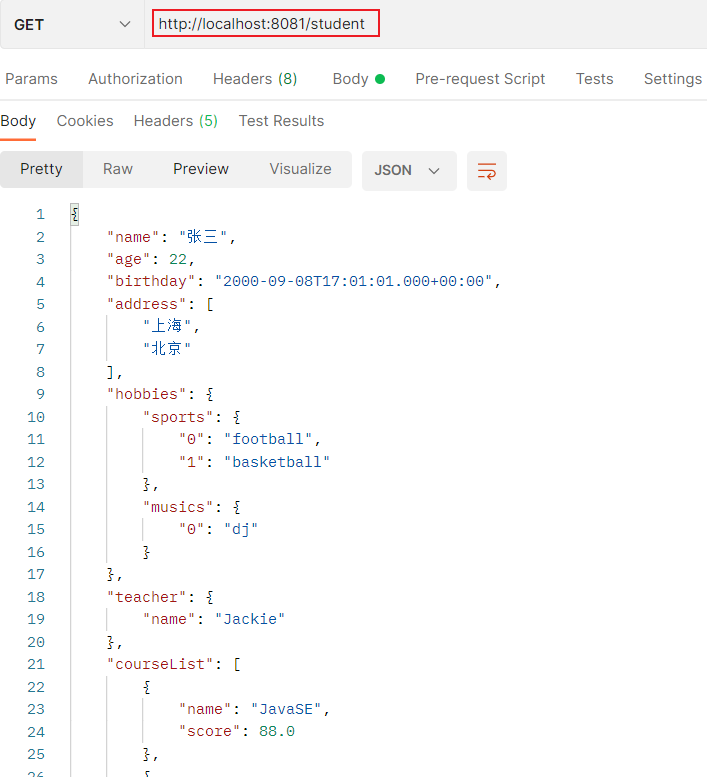Click line number 1 in gutter
Screen dimensions: 707x777
[x=40, y=214]
